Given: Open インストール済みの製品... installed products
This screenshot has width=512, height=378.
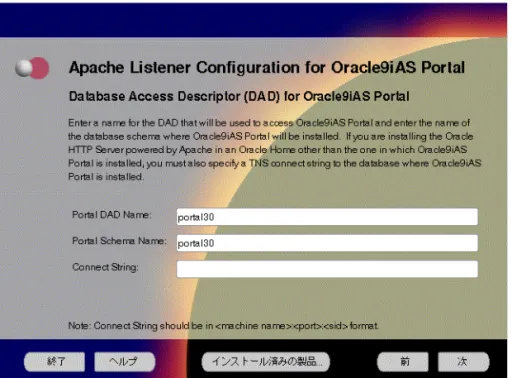Looking at the screenshot, I should click(266, 361).
